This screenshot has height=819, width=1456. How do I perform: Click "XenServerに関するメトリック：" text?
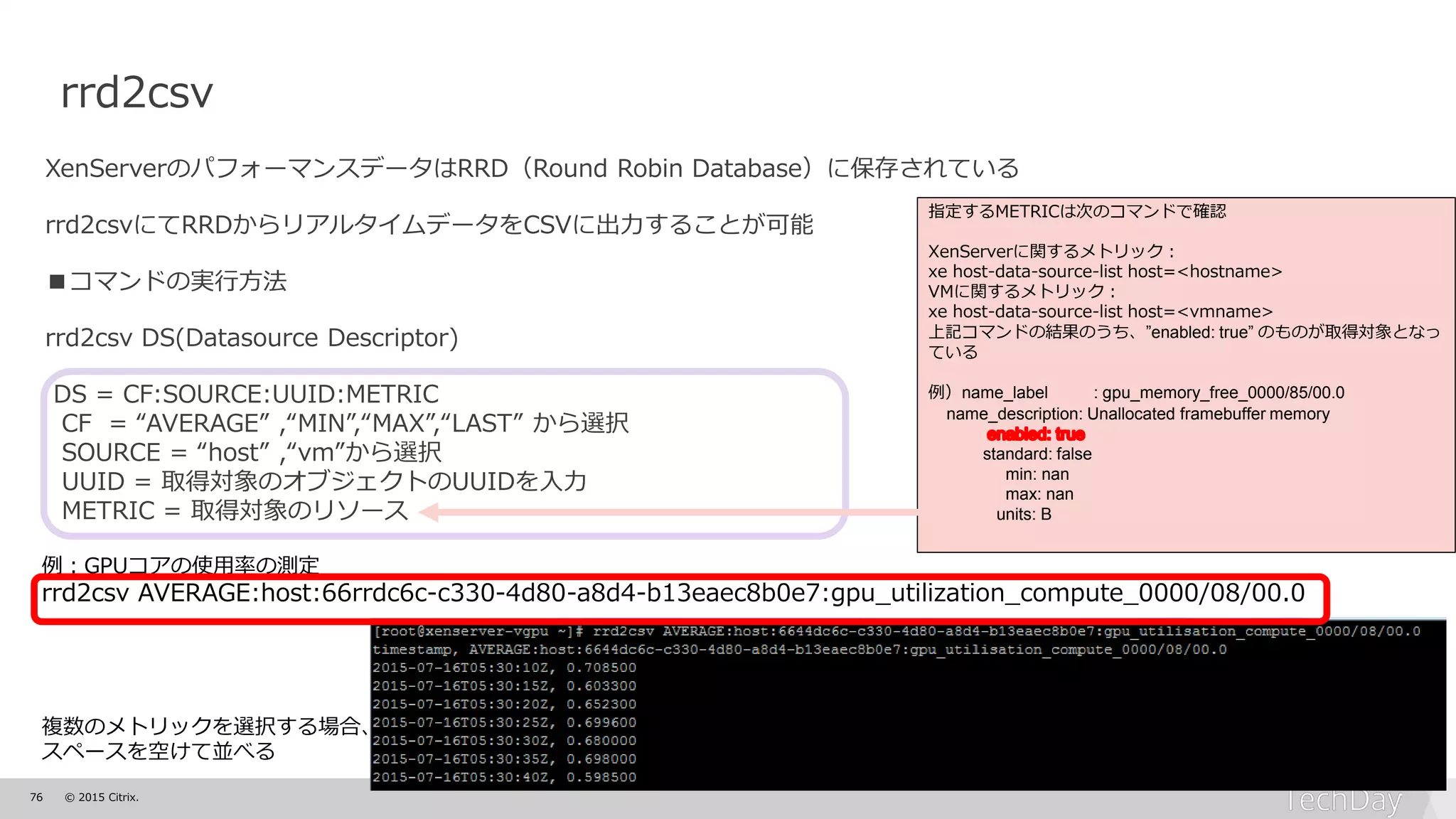(1051, 251)
